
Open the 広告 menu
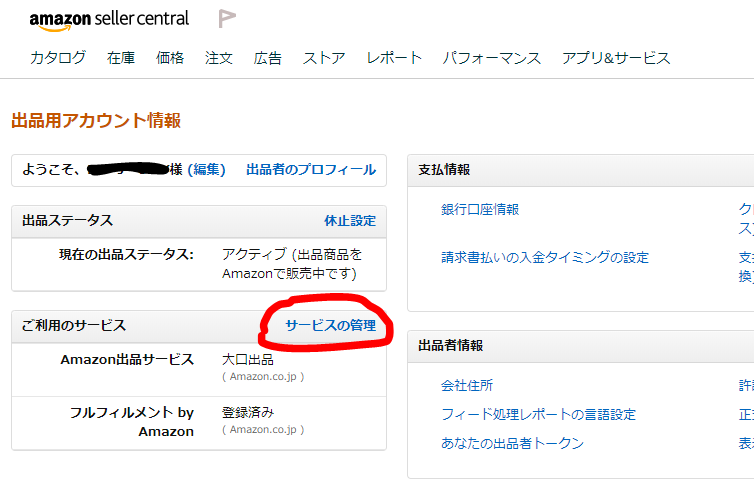267,58
